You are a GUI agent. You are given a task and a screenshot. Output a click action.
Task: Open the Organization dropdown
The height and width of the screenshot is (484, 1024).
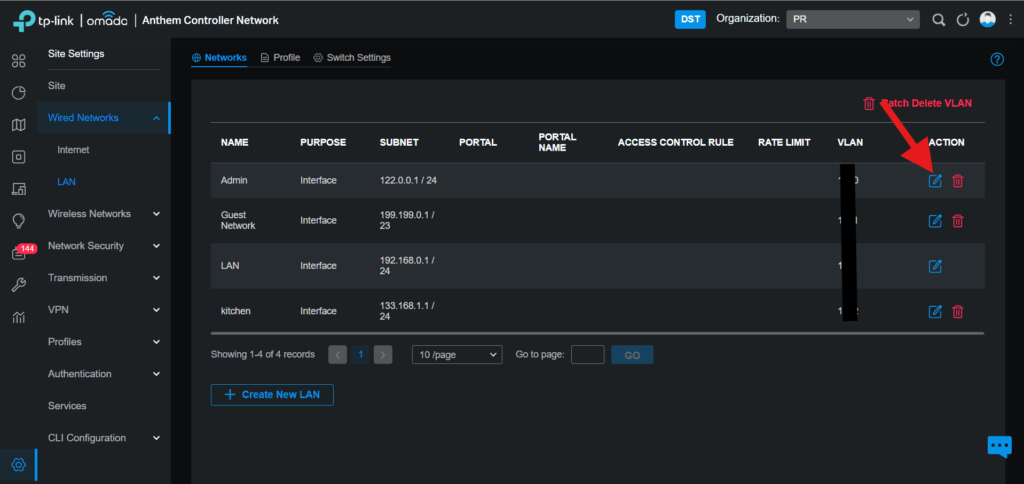(x=852, y=20)
